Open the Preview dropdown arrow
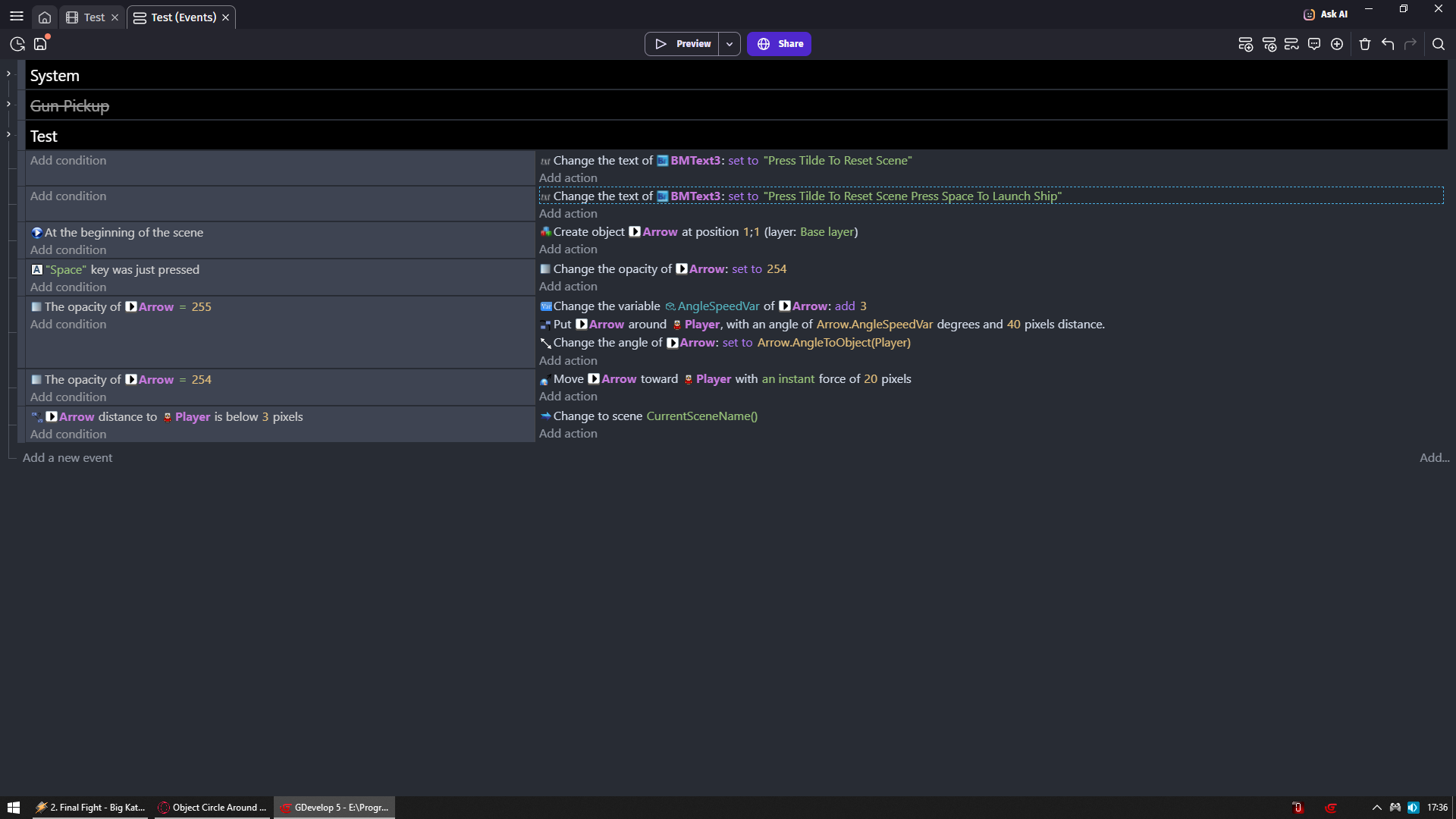This screenshot has height=819, width=1456. [x=730, y=44]
